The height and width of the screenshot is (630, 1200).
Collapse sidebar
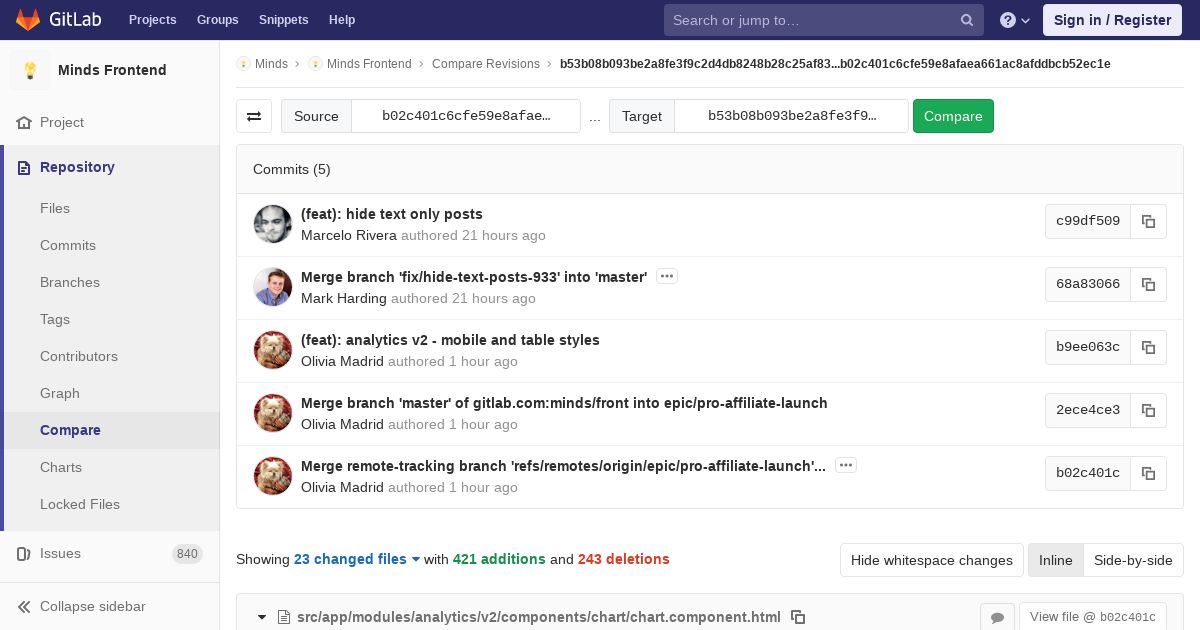(92, 606)
